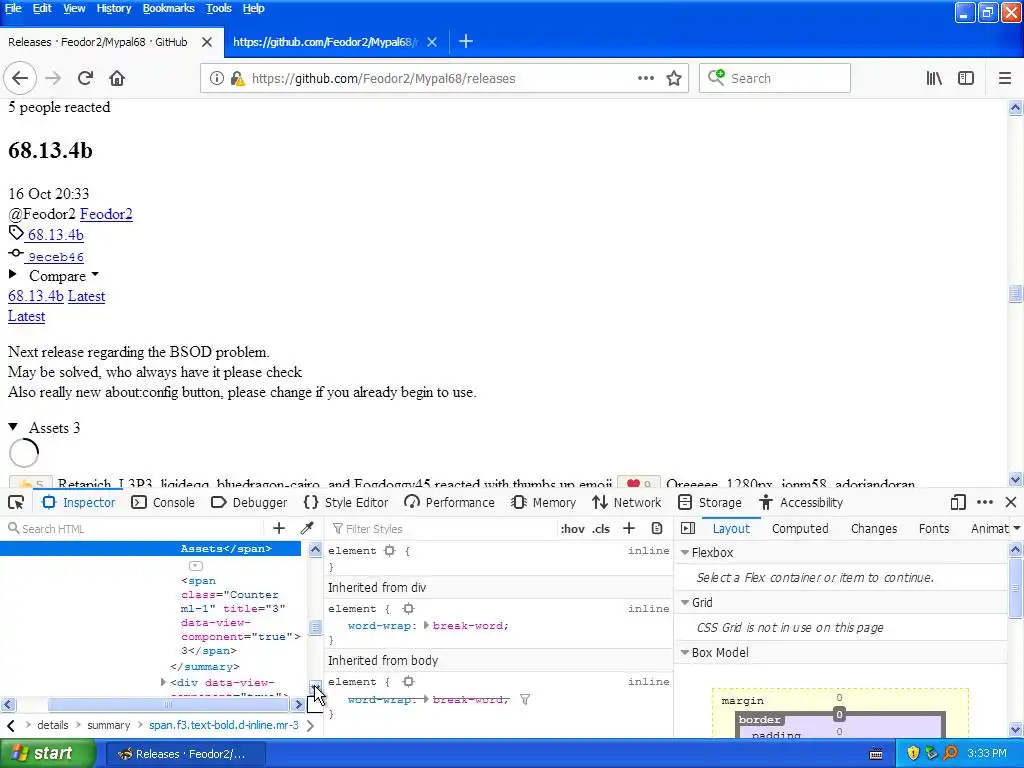The image size is (1024, 768).
Task: Open the Style Editor tab
Action: 346,502
